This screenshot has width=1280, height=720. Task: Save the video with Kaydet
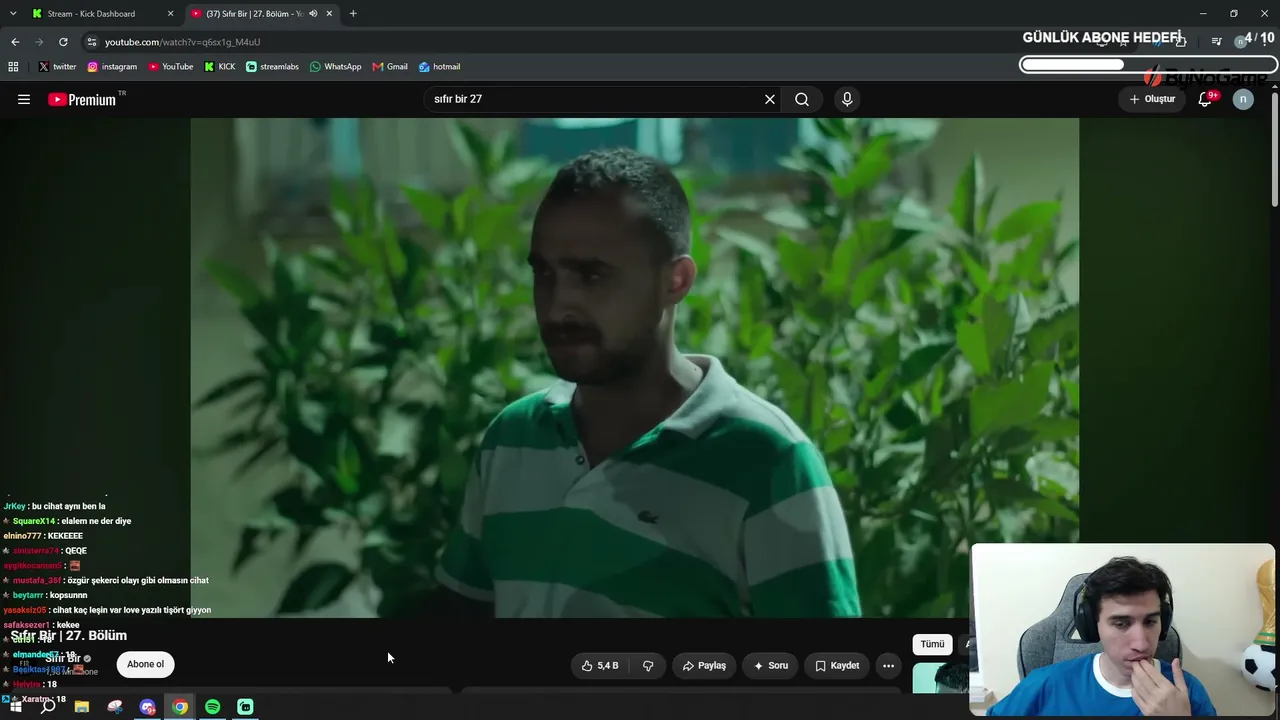(837, 665)
